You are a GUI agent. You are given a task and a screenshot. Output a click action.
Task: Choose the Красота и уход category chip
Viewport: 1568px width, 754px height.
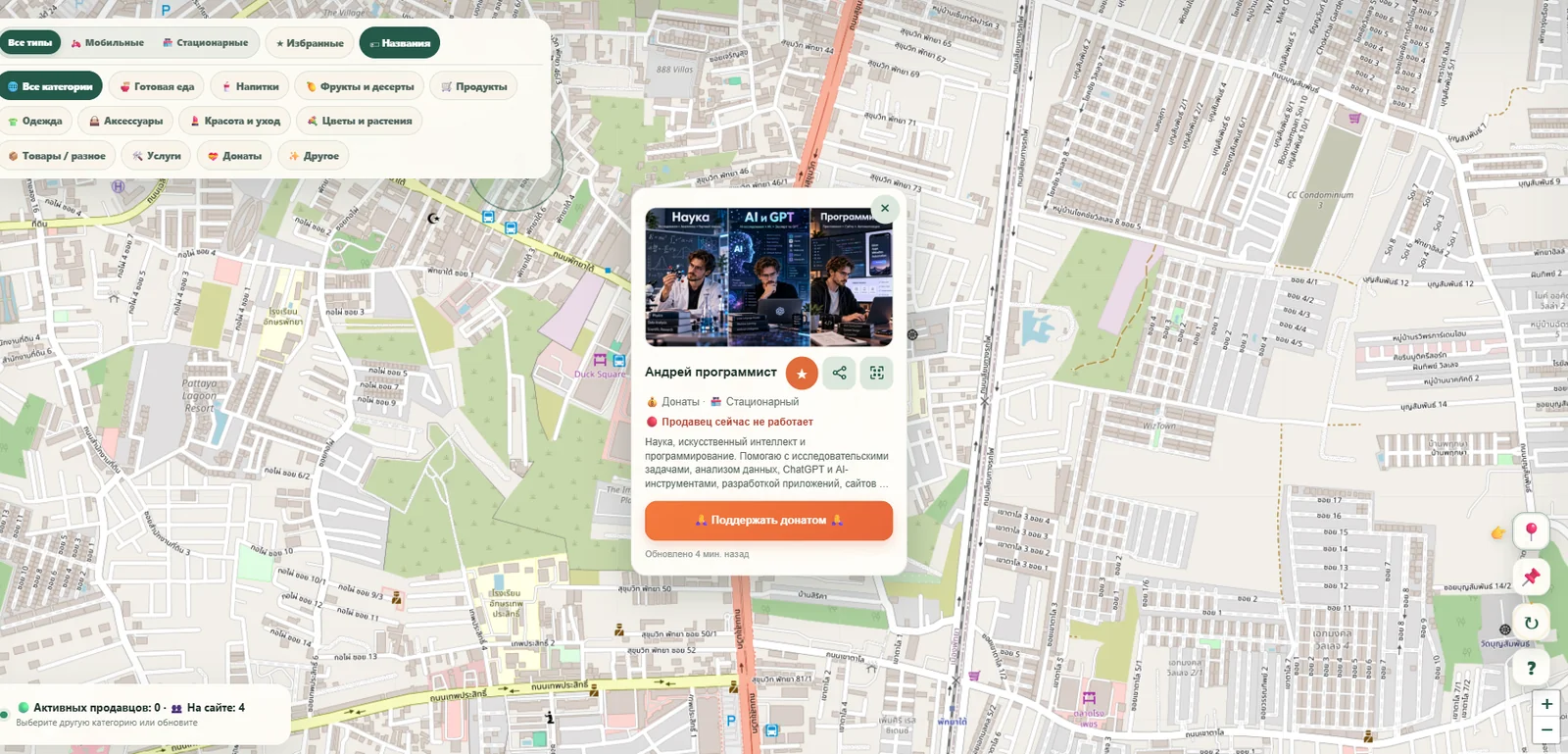pyautogui.click(x=235, y=121)
